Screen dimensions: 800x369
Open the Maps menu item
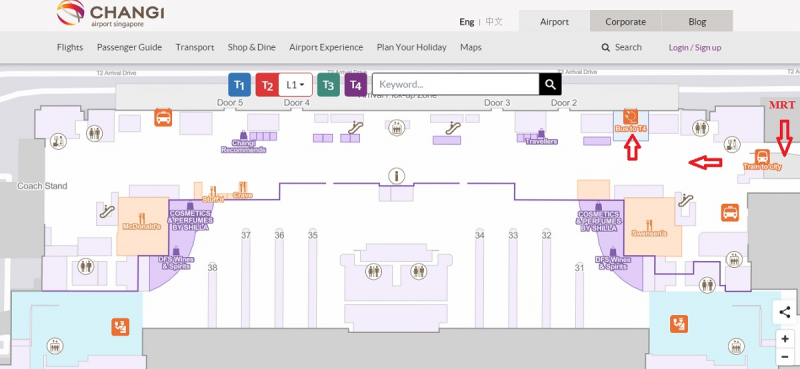pos(471,47)
